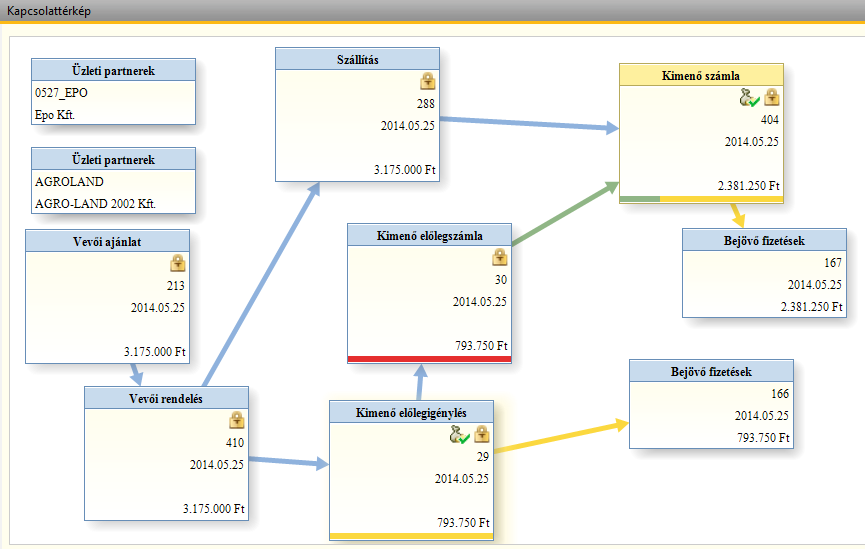Viewport: 865px width, 549px height.
Task: Select the Vevői rendelés header
Action: [x=167, y=398]
